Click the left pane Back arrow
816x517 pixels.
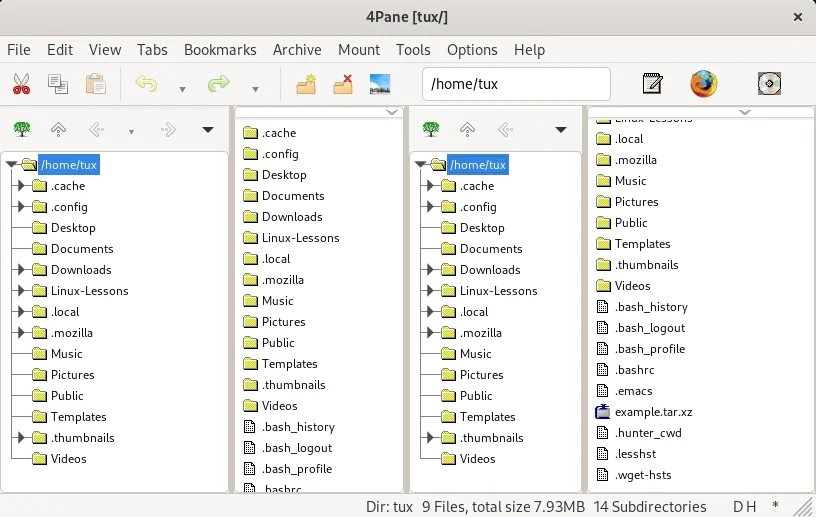click(96, 129)
